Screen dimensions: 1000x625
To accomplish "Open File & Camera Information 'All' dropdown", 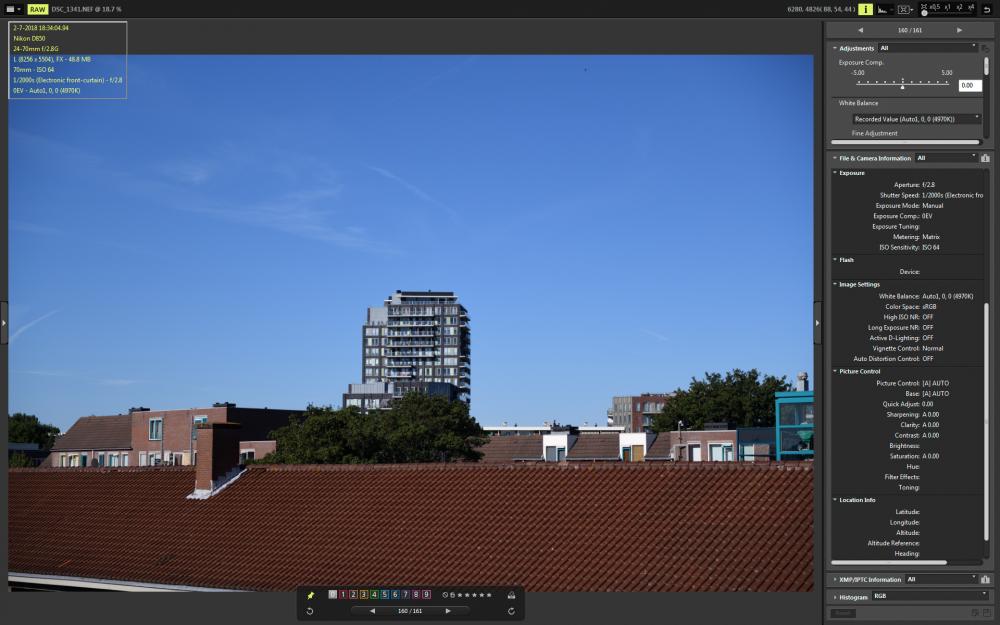I will click(946, 158).
